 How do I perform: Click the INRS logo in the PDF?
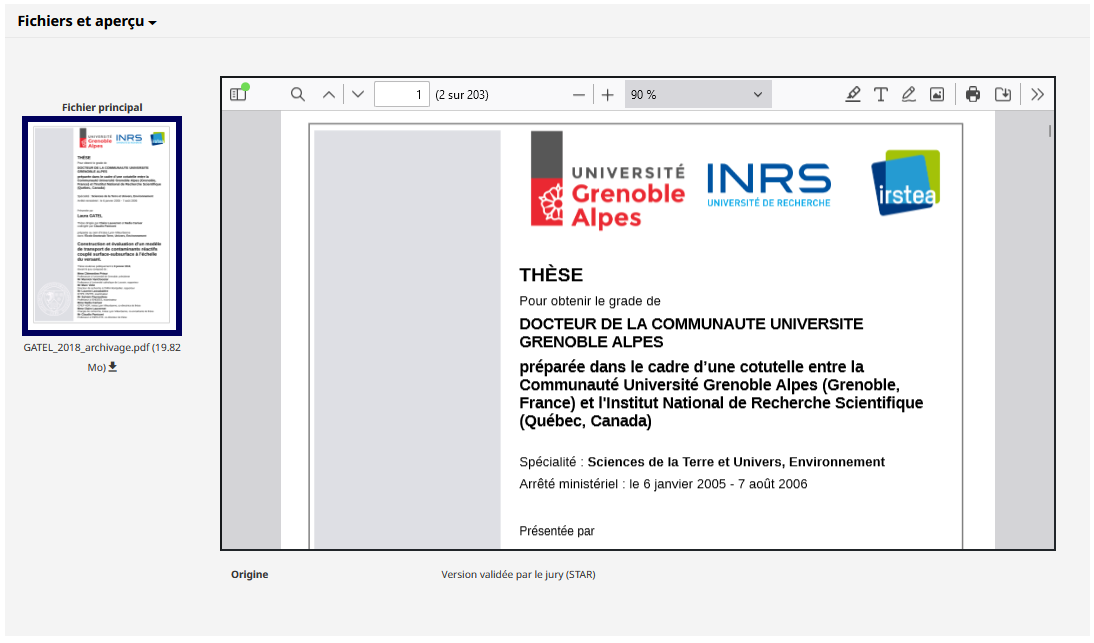(769, 185)
